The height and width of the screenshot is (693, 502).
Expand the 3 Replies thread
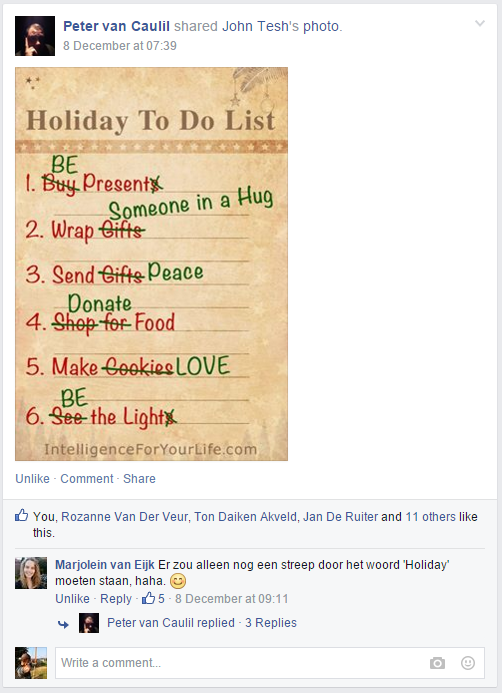coord(270,623)
